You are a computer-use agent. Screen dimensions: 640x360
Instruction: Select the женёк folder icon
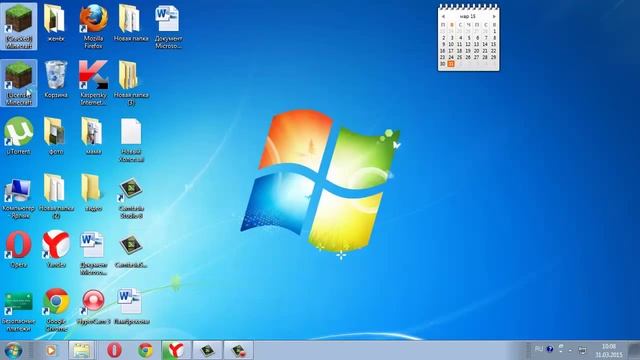tap(56, 24)
